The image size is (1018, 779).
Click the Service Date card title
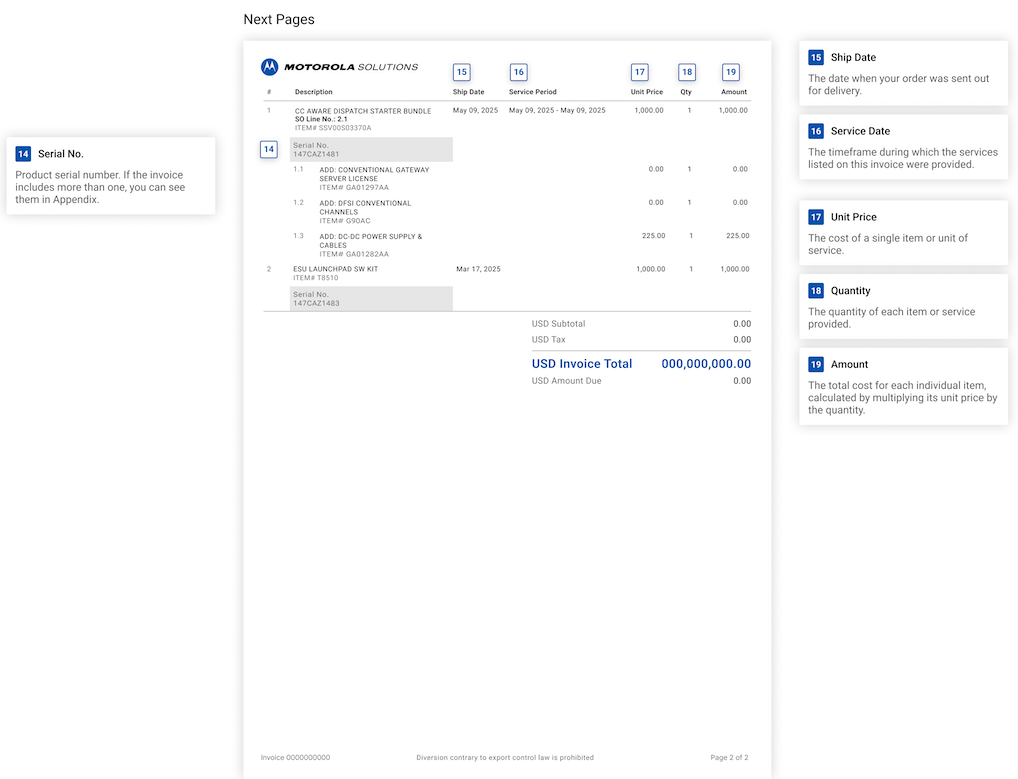[860, 131]
